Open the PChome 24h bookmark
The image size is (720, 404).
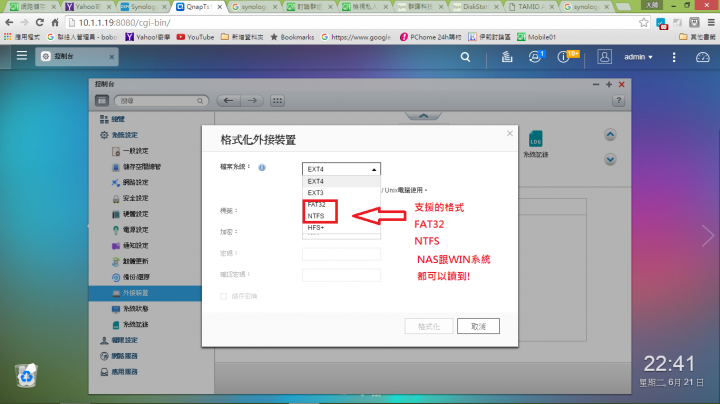430,37
